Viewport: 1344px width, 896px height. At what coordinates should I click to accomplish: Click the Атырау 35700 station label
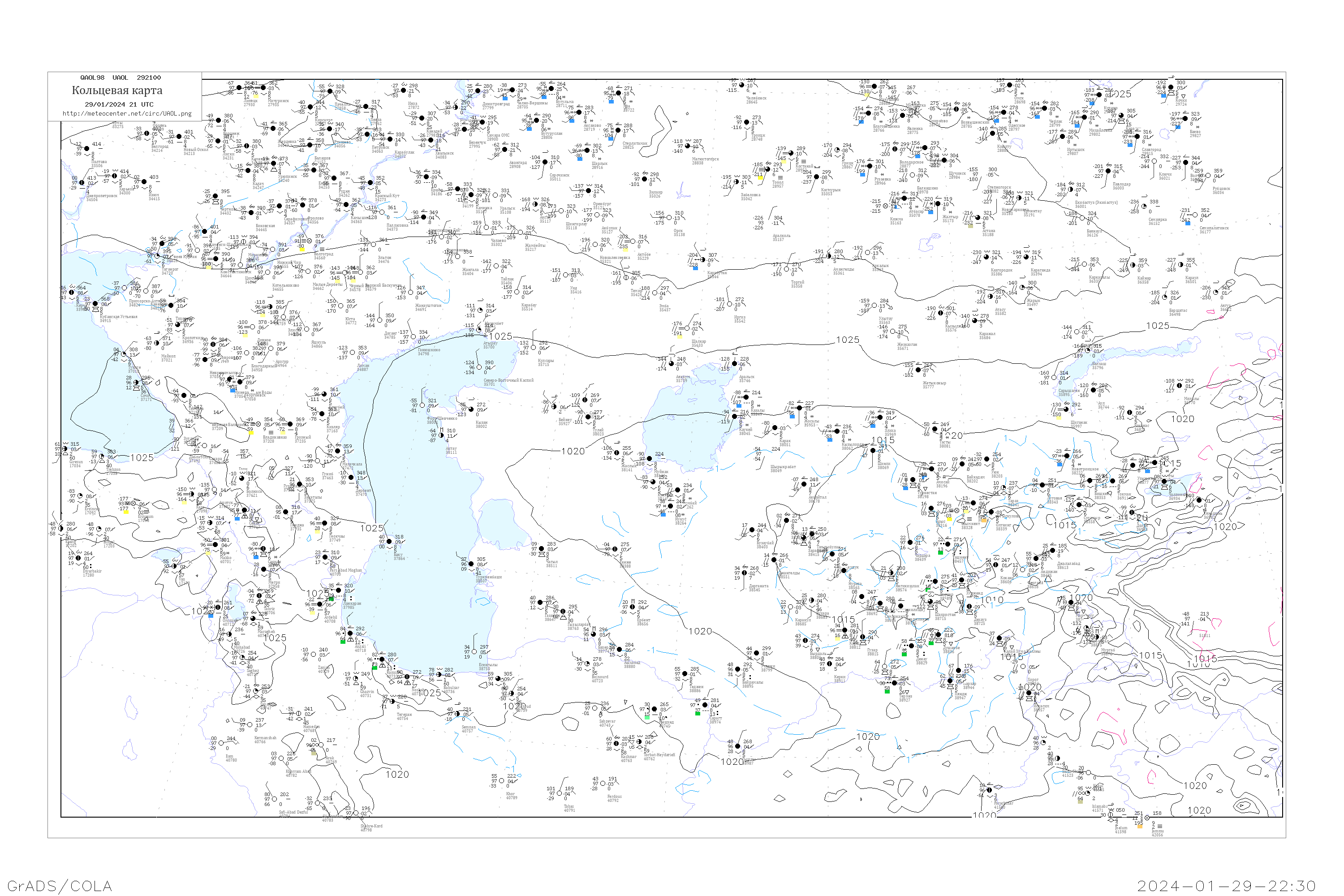pyautogui.click(x=490, y=345)
